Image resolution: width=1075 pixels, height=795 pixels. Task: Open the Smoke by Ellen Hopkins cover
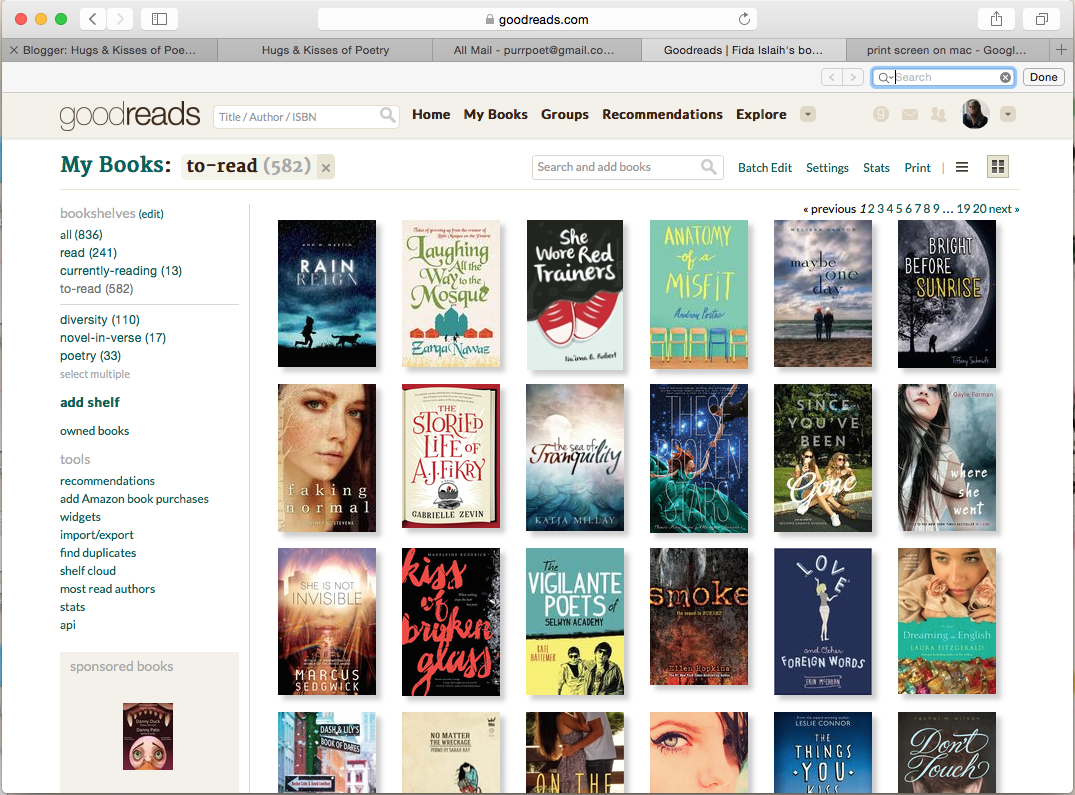[x=699, y=616]
